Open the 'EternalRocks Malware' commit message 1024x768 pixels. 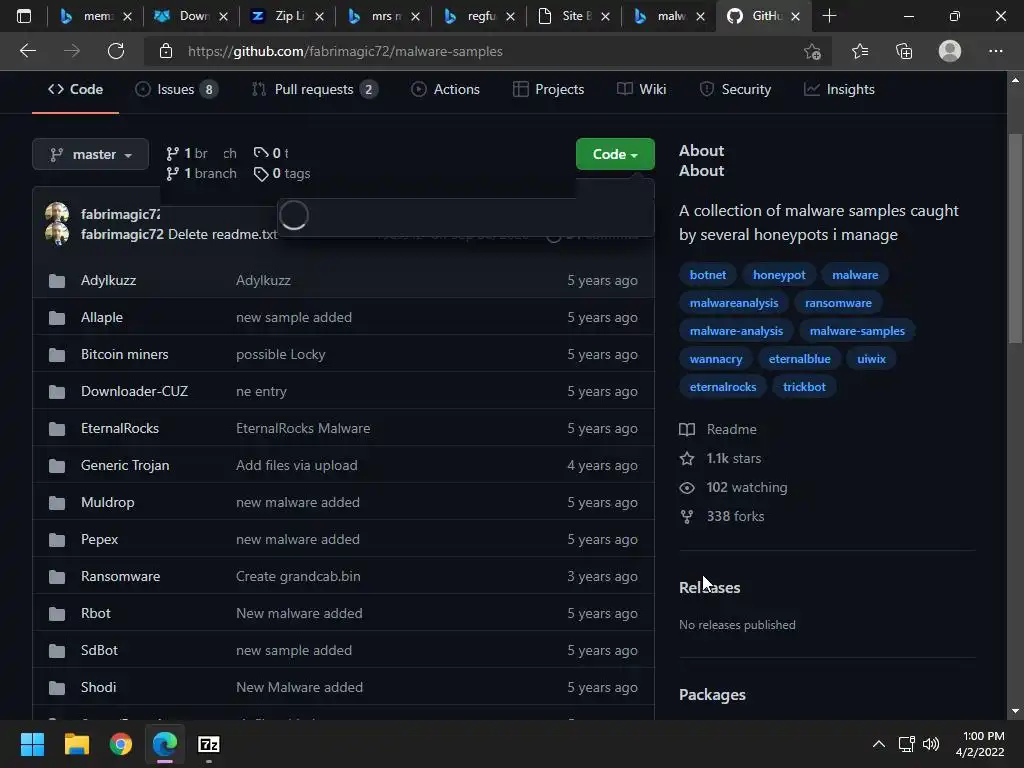[303, 428]
